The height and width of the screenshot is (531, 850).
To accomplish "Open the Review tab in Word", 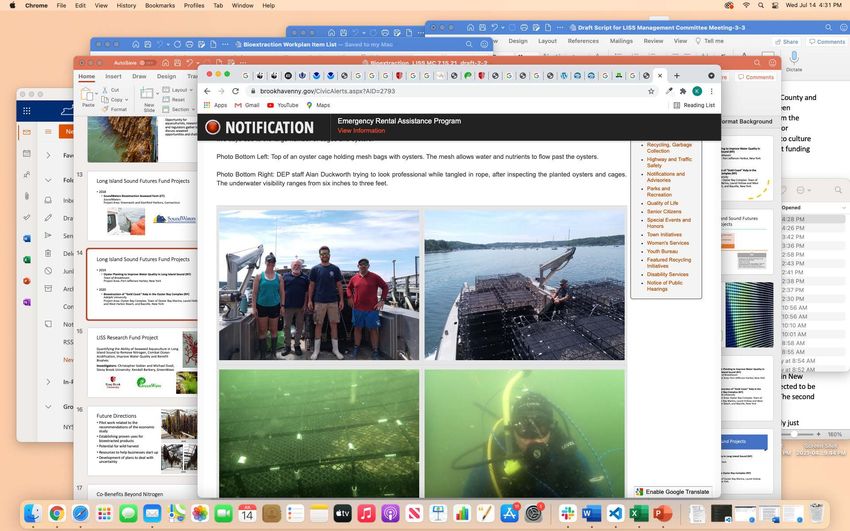I will (653, 41).
